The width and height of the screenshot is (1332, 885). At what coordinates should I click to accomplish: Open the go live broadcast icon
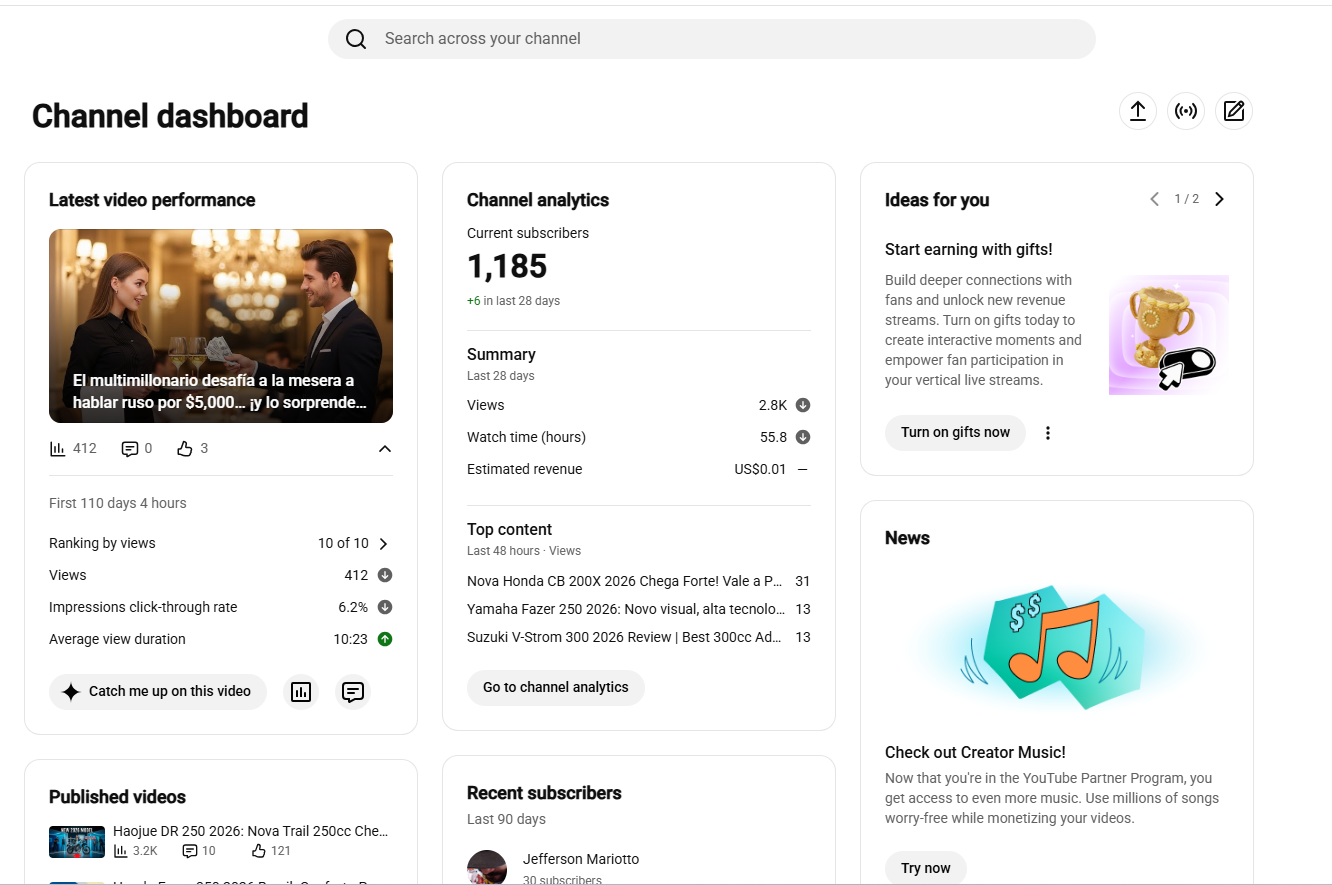(1186, 111)
